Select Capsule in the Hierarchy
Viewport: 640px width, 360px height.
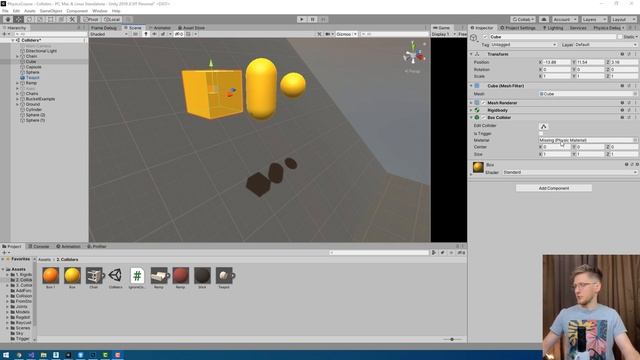point(33,67)
